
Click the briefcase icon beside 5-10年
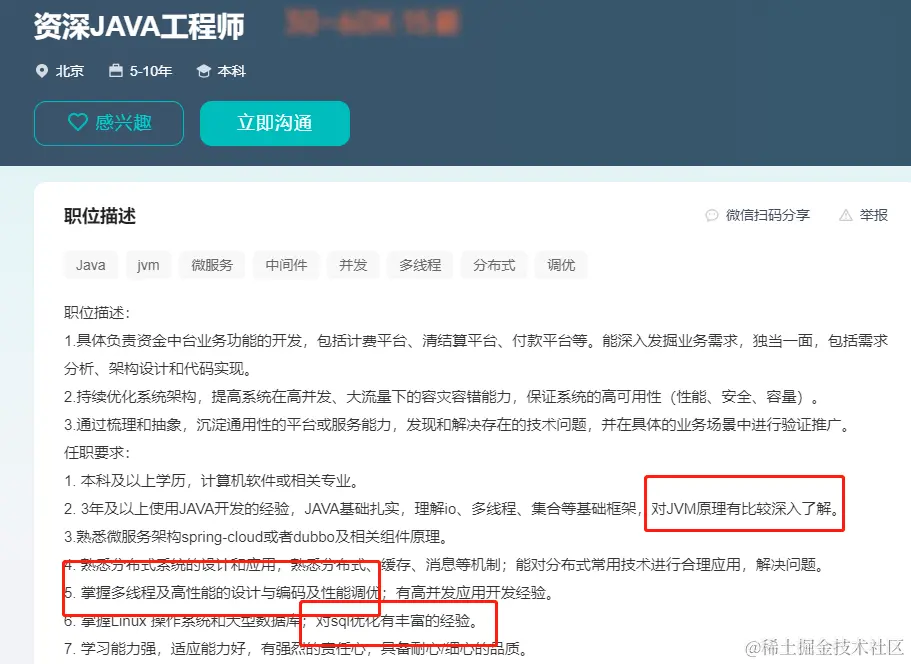pyautogui.click(x=116, y=71)
